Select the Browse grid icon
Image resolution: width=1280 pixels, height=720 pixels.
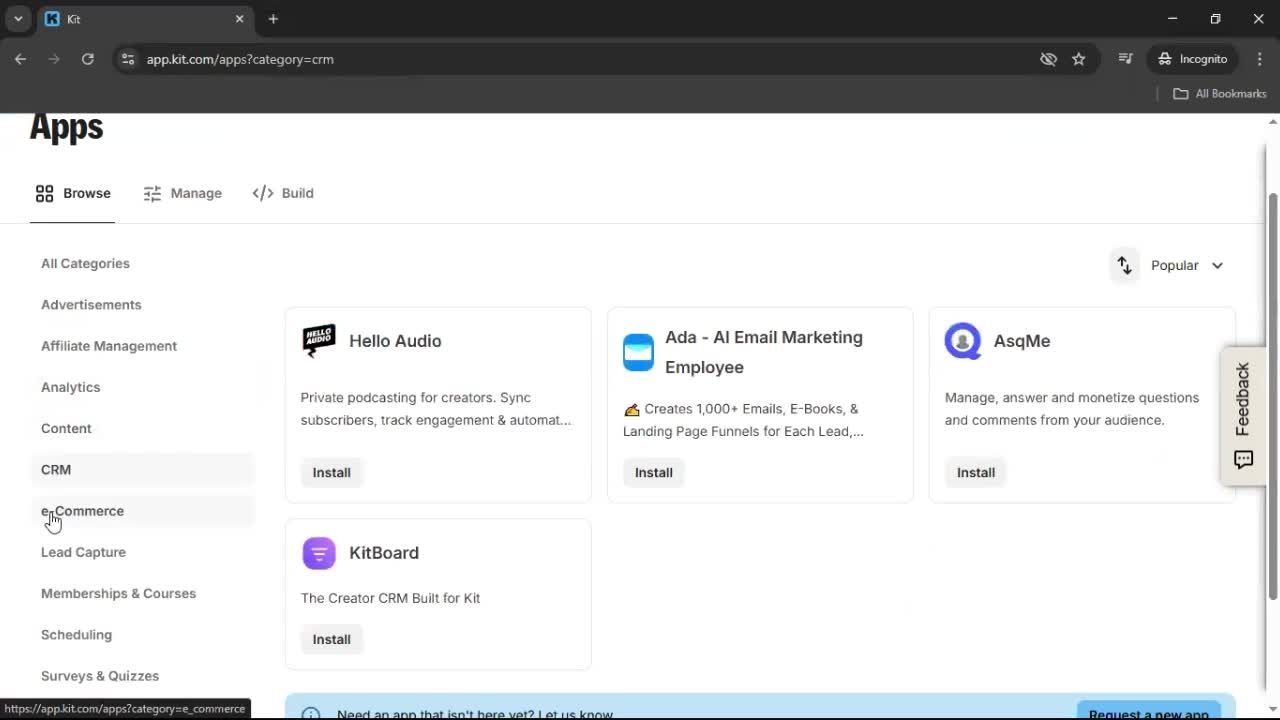coord(44,193)
